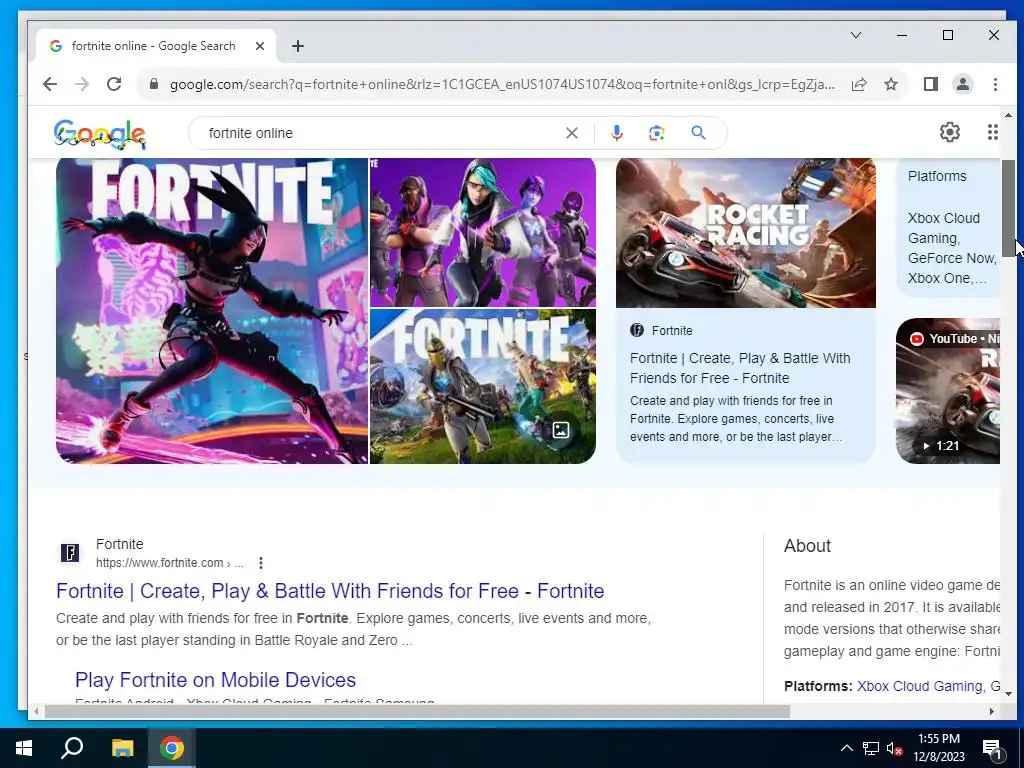Open Windows taskbar search
The height and width of the screenshot is (768, 1024).
point(72,748)
